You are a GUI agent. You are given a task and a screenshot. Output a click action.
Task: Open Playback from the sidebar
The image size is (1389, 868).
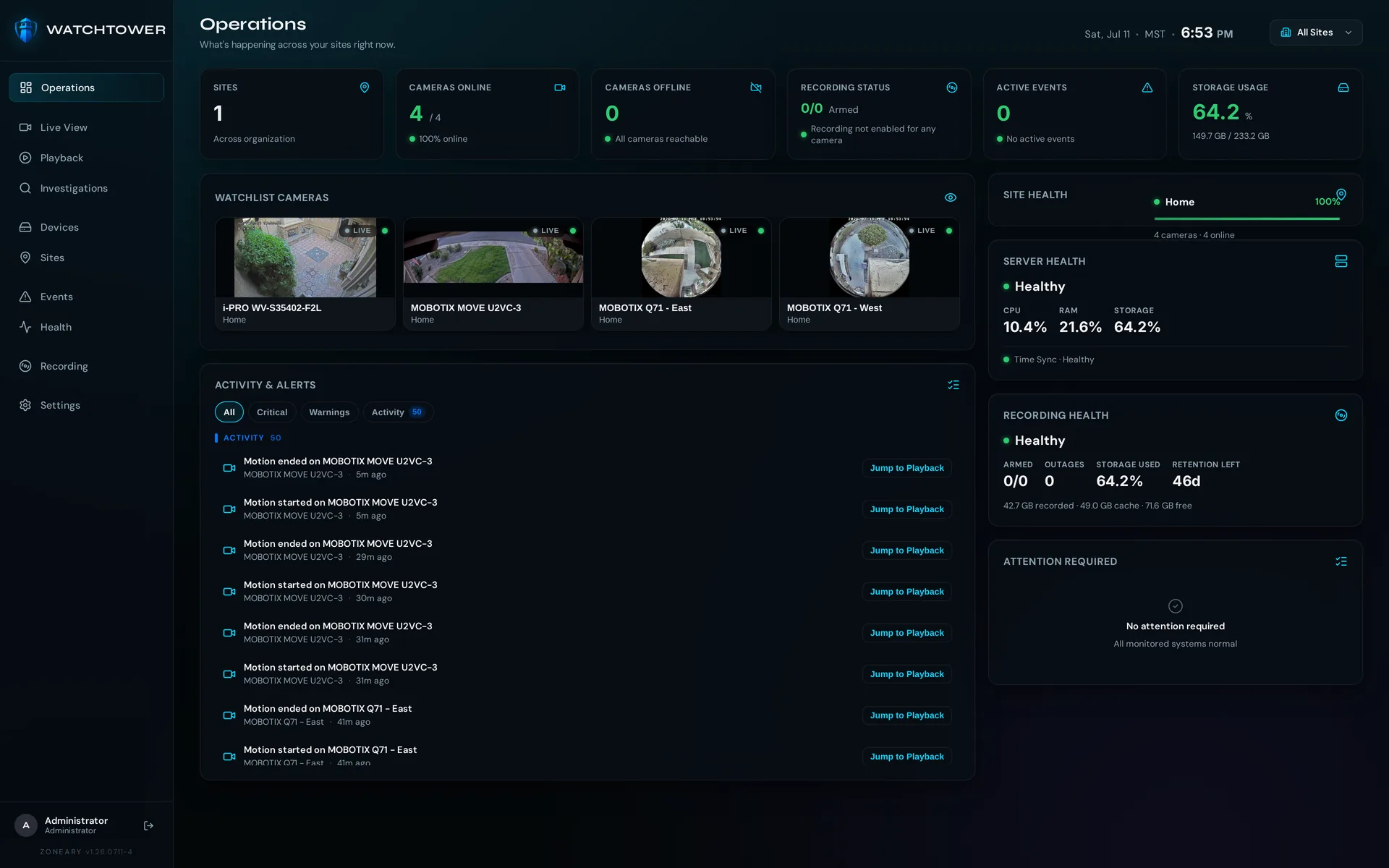point(87,158)
